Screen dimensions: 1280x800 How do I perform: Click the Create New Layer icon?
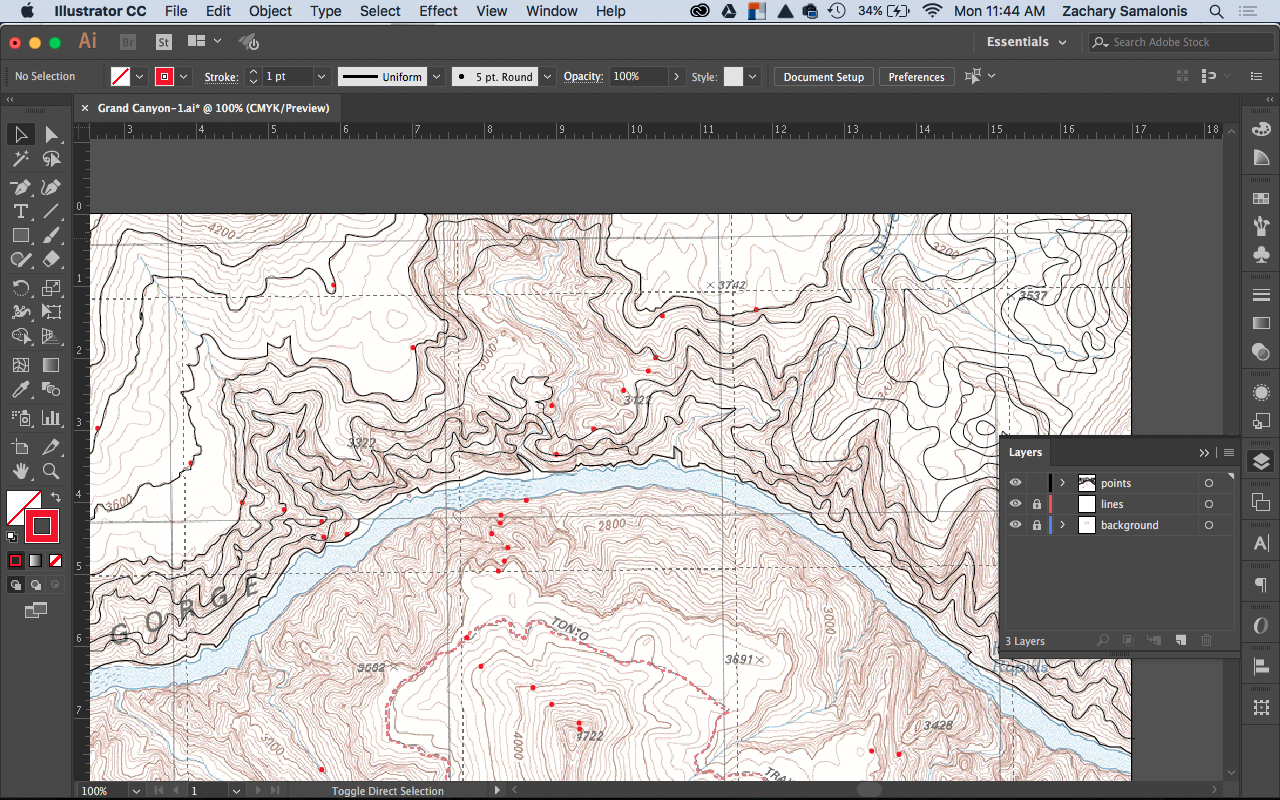1180,641
